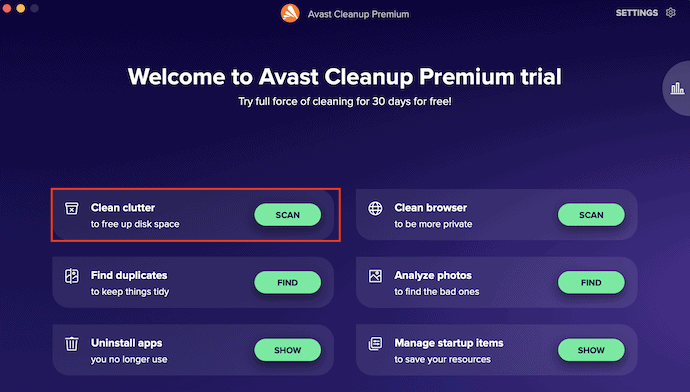This screenshot has width=690, height=392.
Task: Click the Clean browser globe icon
Action: pyautogui.click(x=375, y=208)
